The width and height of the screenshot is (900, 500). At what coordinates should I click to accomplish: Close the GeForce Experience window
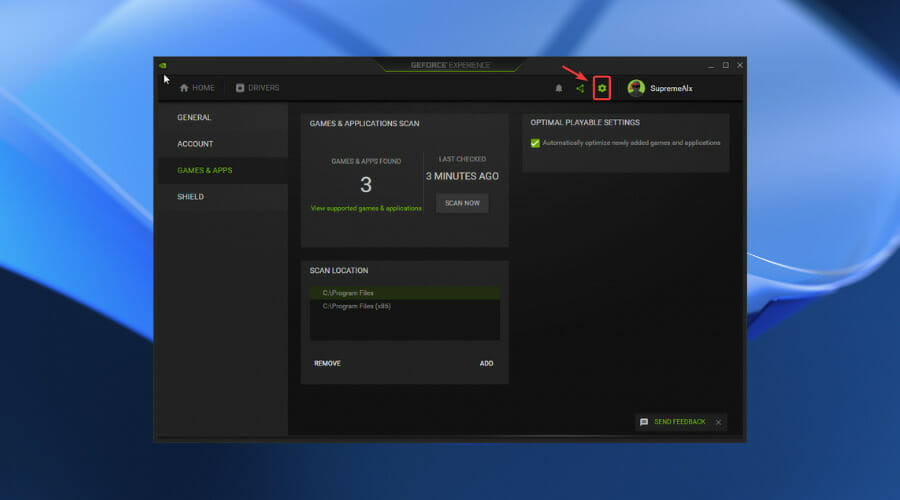740,65
